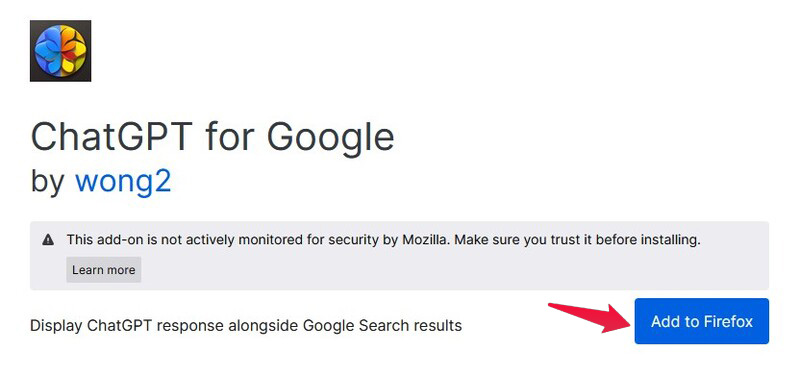Click "This add-on" starting the warning notice
The height and width of the screenshot is (376, 800).
point(99,239)
